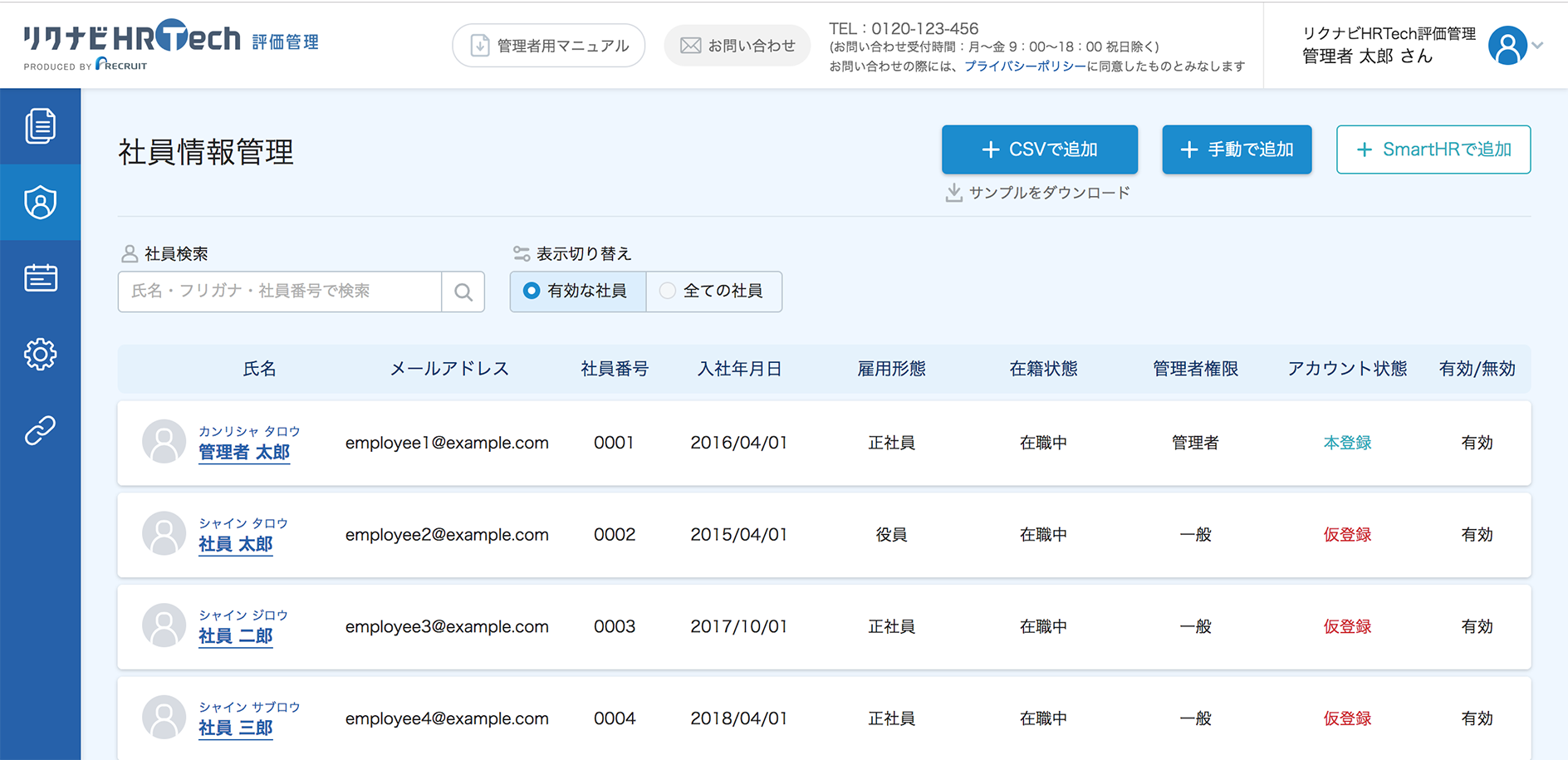Image resolution: width=1568 pixels, height=760 pixels.
Task: Click avatar of 社員 太郎 row
Action: coord(164,534)
